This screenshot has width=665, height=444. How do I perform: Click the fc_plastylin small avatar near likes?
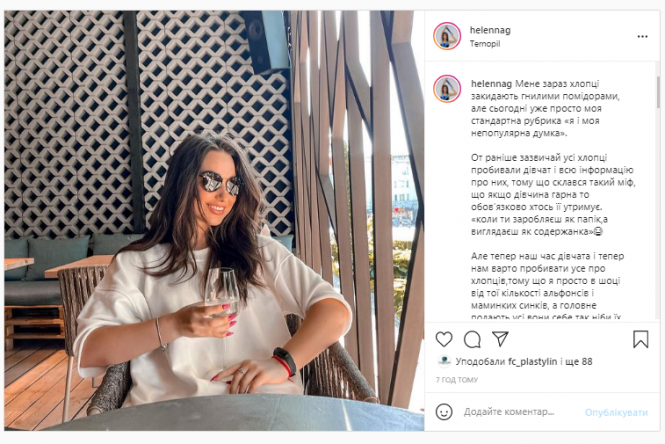444,361
